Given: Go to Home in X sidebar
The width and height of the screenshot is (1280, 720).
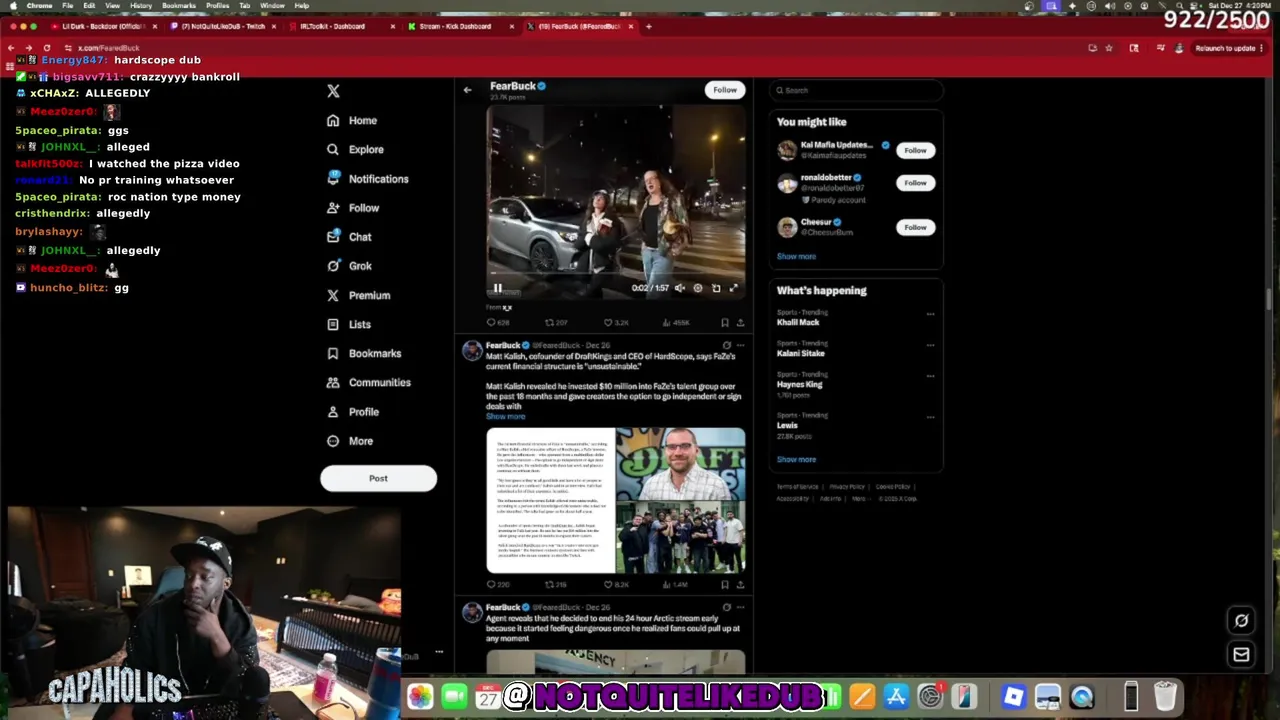Looking at the screenshot, I should (x=352, y=120).
